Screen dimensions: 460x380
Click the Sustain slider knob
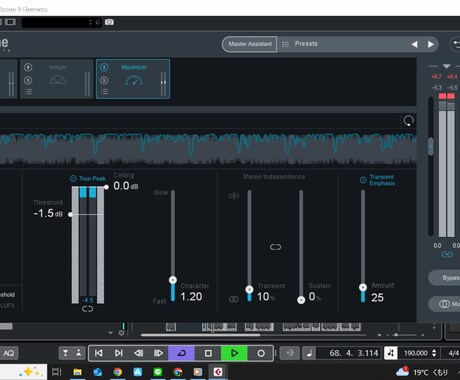(301, 300)
